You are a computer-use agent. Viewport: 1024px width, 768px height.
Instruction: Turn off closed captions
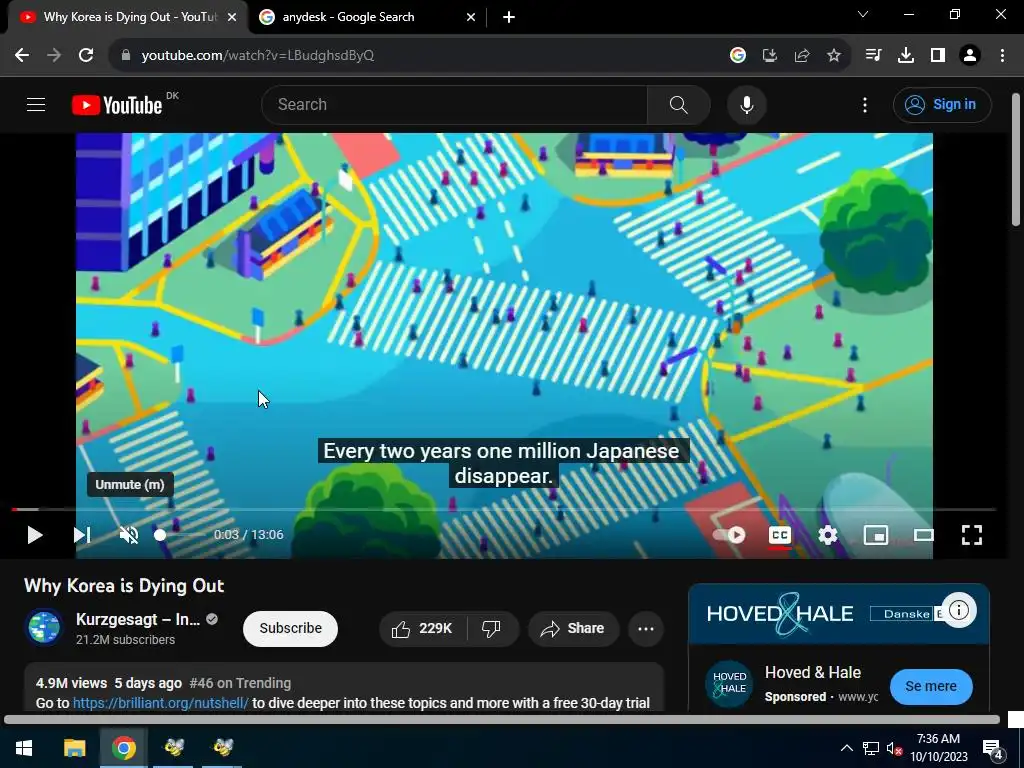point(779,535)
